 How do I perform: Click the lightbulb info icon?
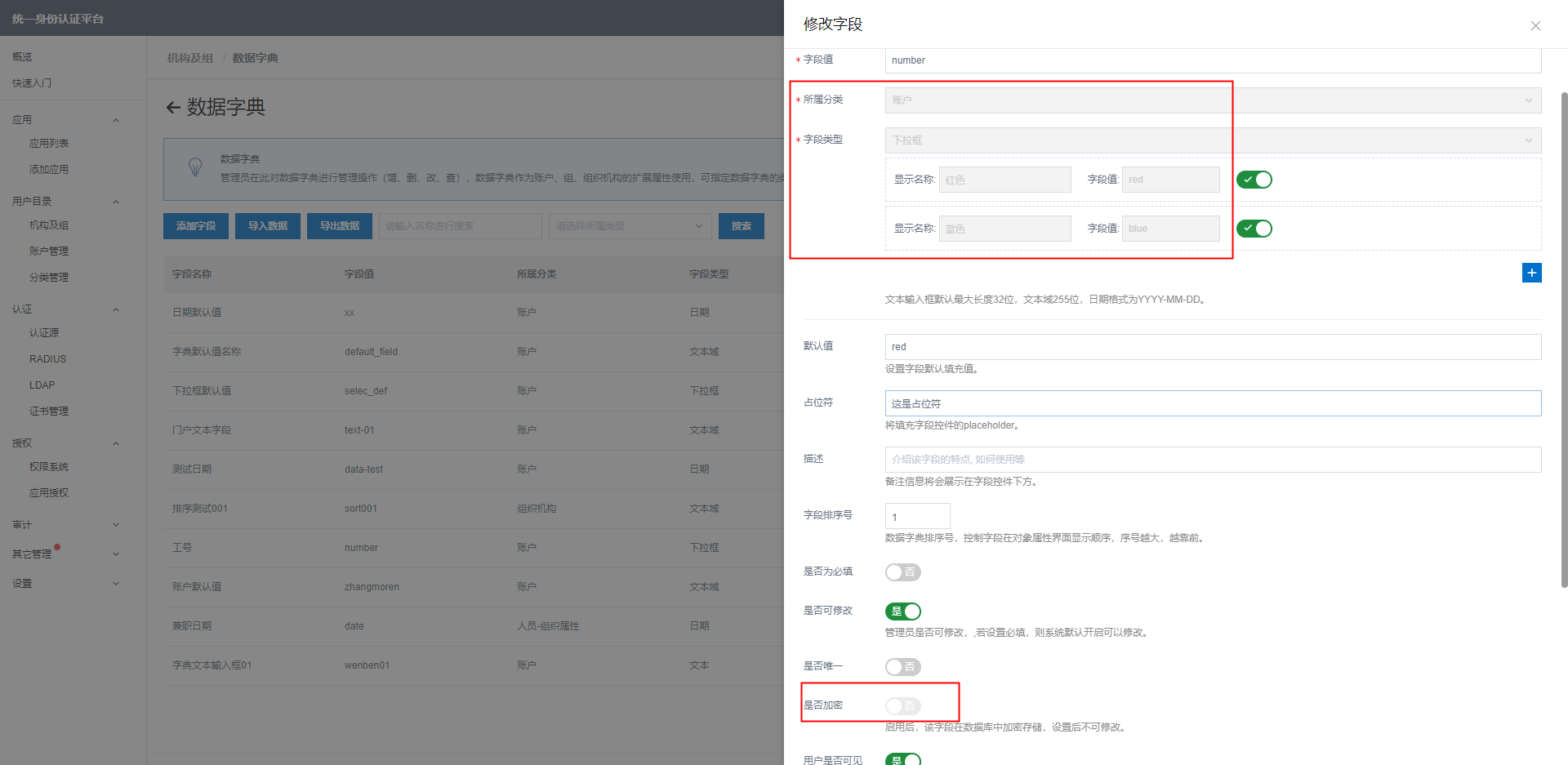[x=195, y=167]
